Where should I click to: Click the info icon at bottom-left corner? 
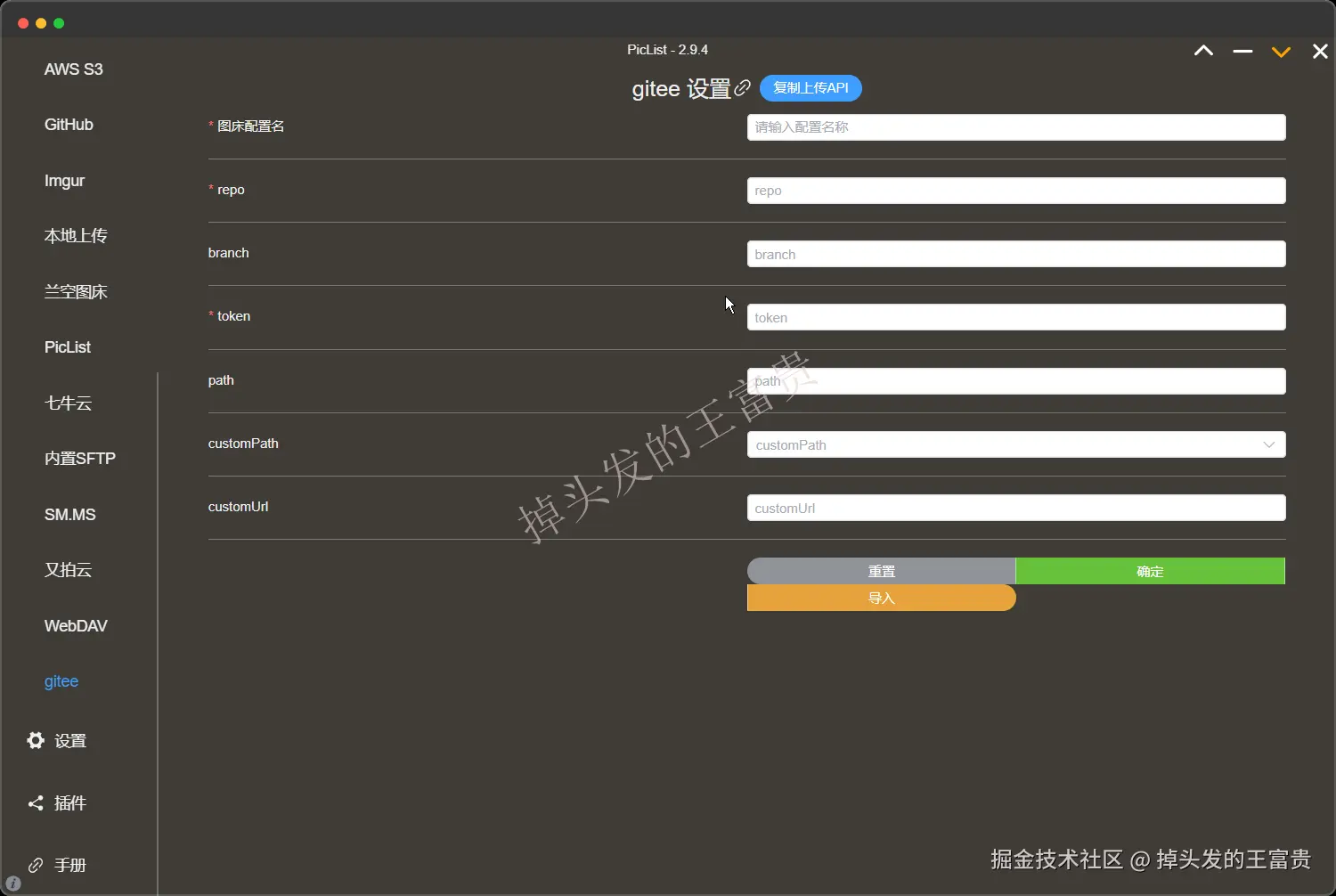[12, 884]
